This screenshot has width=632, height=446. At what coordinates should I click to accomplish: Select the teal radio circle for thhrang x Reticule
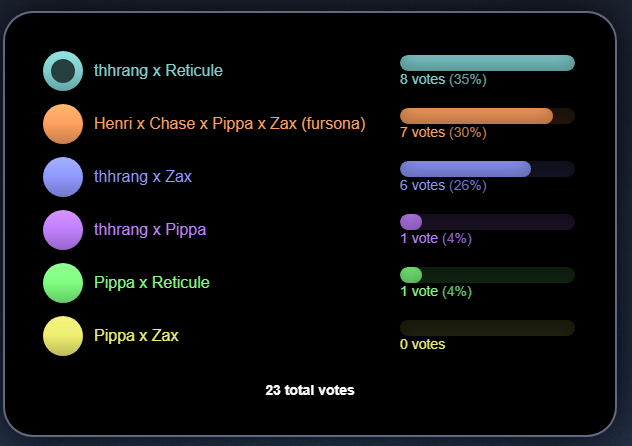[63, 71]
